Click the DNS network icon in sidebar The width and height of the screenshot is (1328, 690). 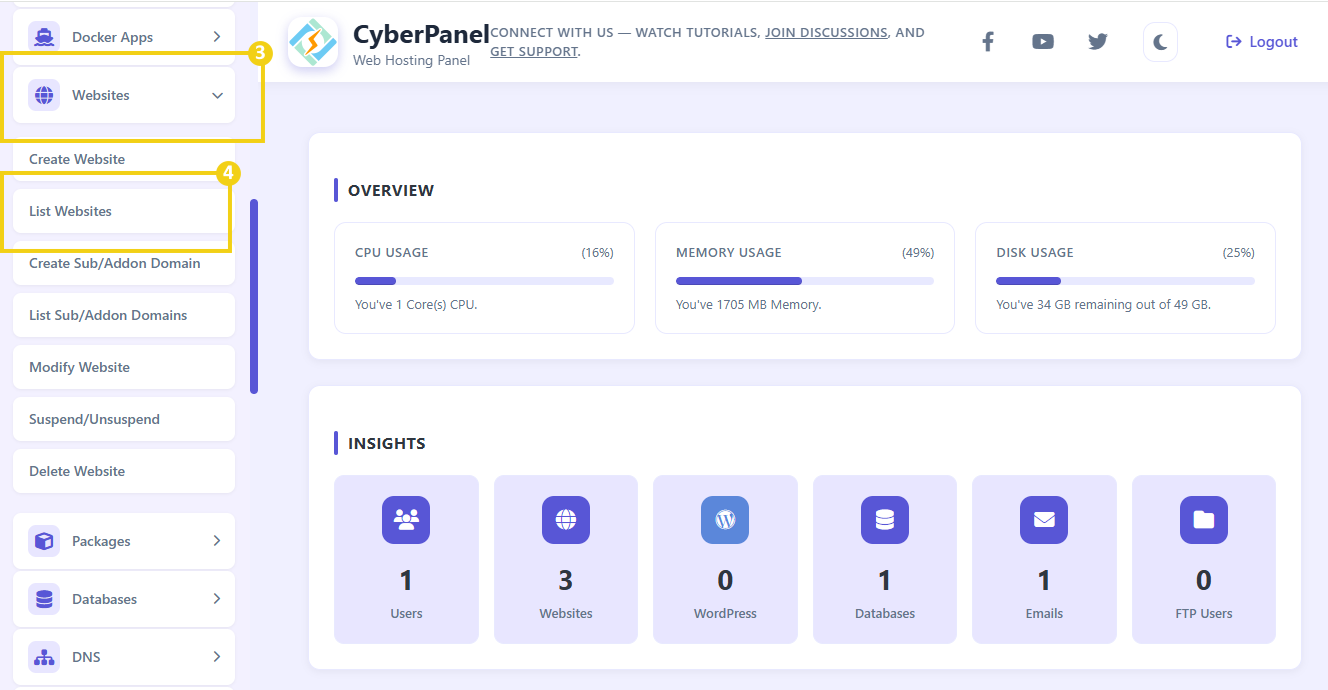[43, 656]
